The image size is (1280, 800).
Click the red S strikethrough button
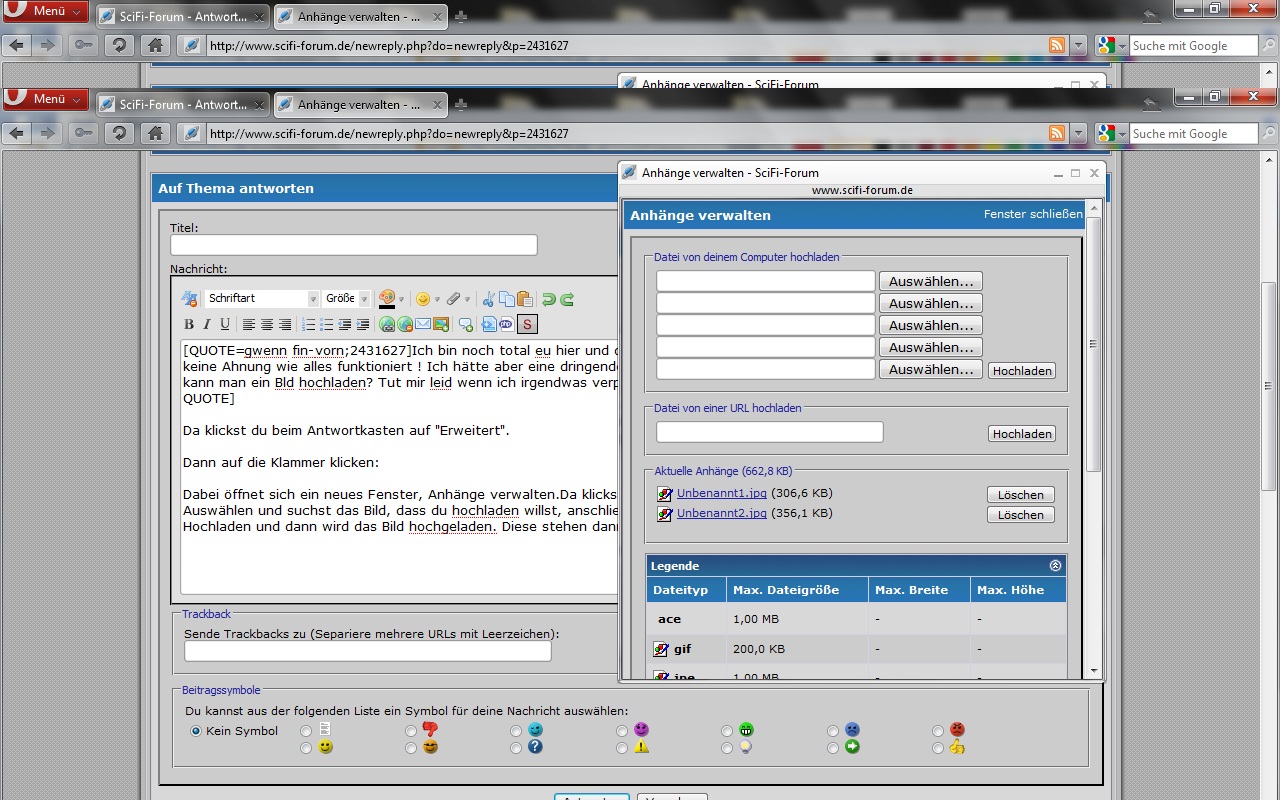[x=527, y=324]
